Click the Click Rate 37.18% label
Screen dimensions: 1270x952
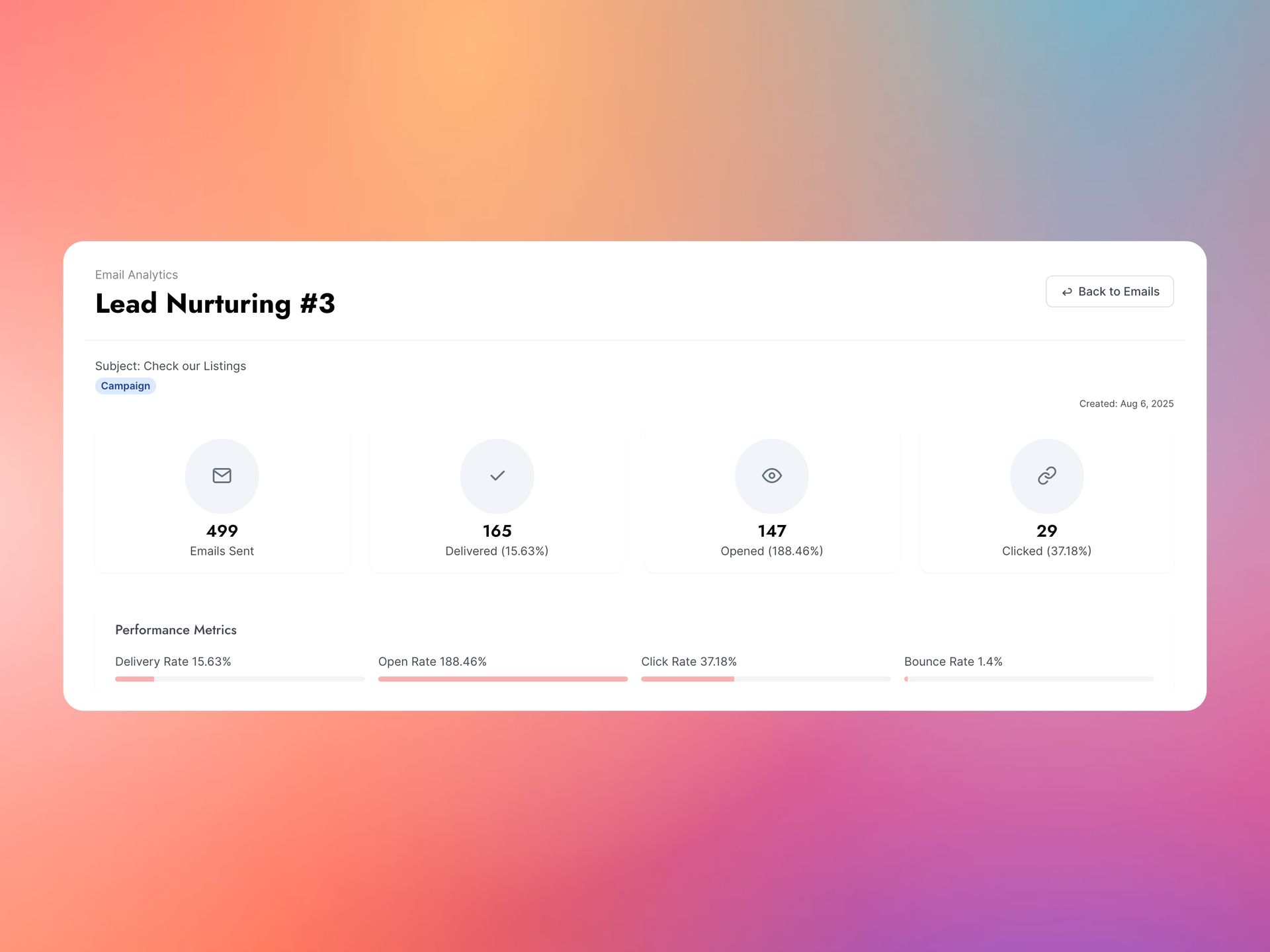(x=689, y=662)
